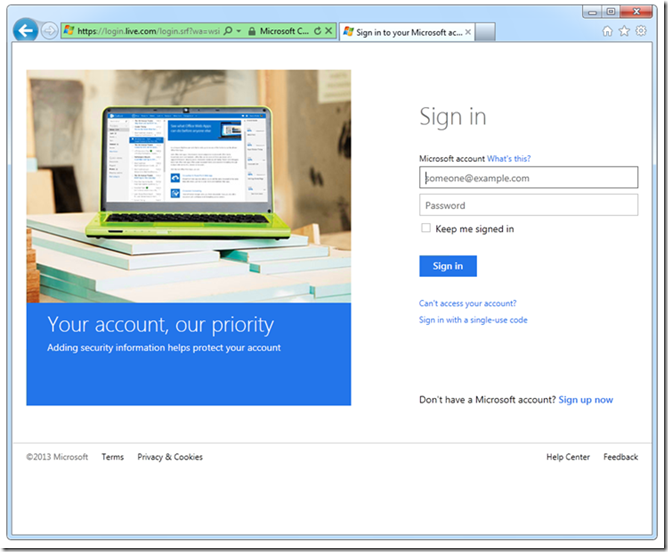
Task: Click the Microsoft C... certificate label
Action: tap(284, 31)
